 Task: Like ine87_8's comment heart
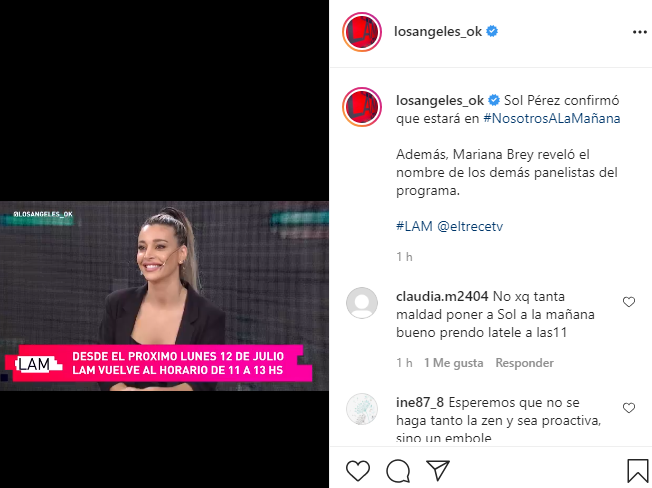pos(629,408)
